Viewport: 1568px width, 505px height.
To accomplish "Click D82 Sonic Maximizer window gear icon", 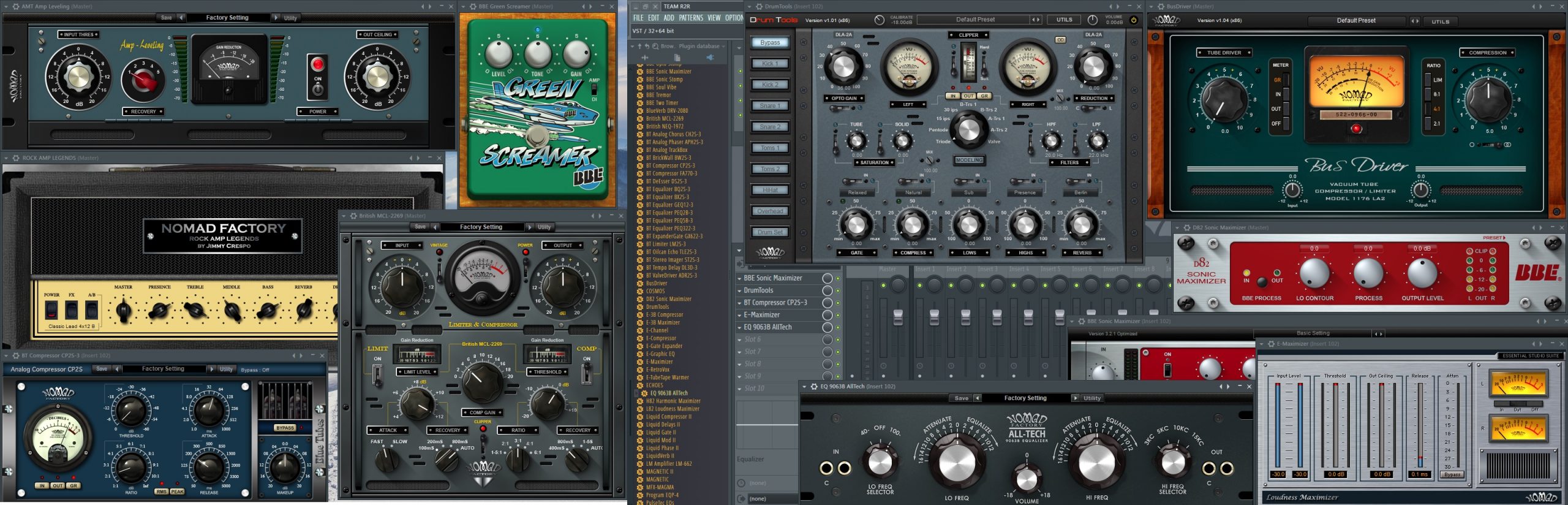I will (x=1186, y=227).
